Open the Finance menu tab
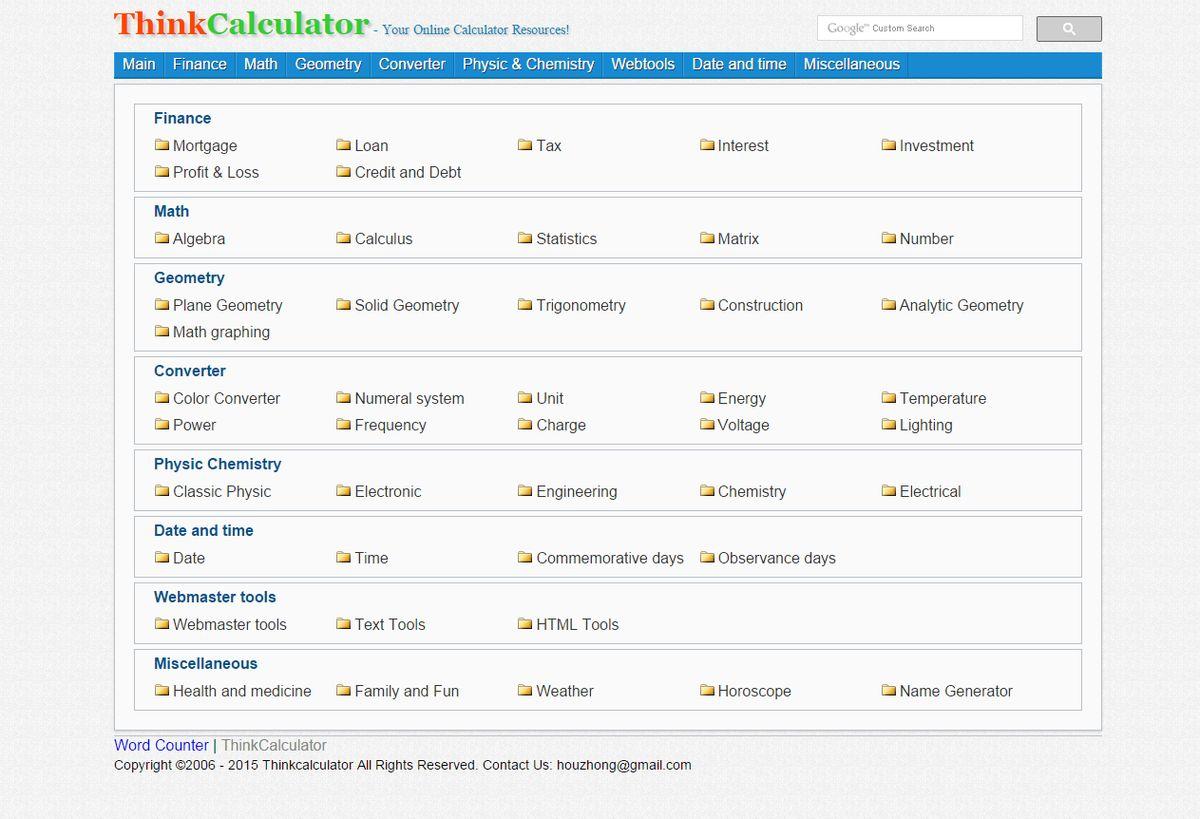The height and width of the screenshot is (819, 1200). click(200, 64)
